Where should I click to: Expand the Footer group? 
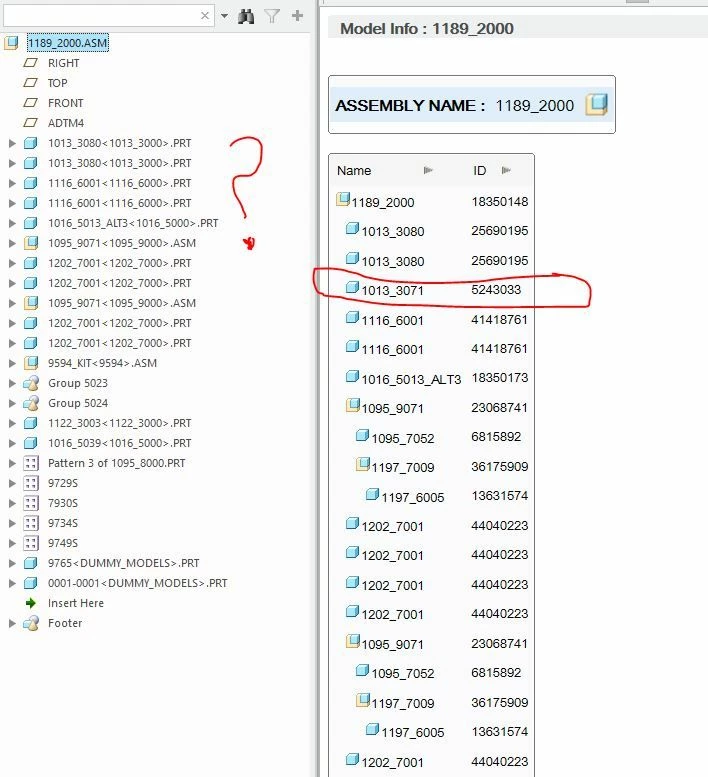[x=12, y=623]
